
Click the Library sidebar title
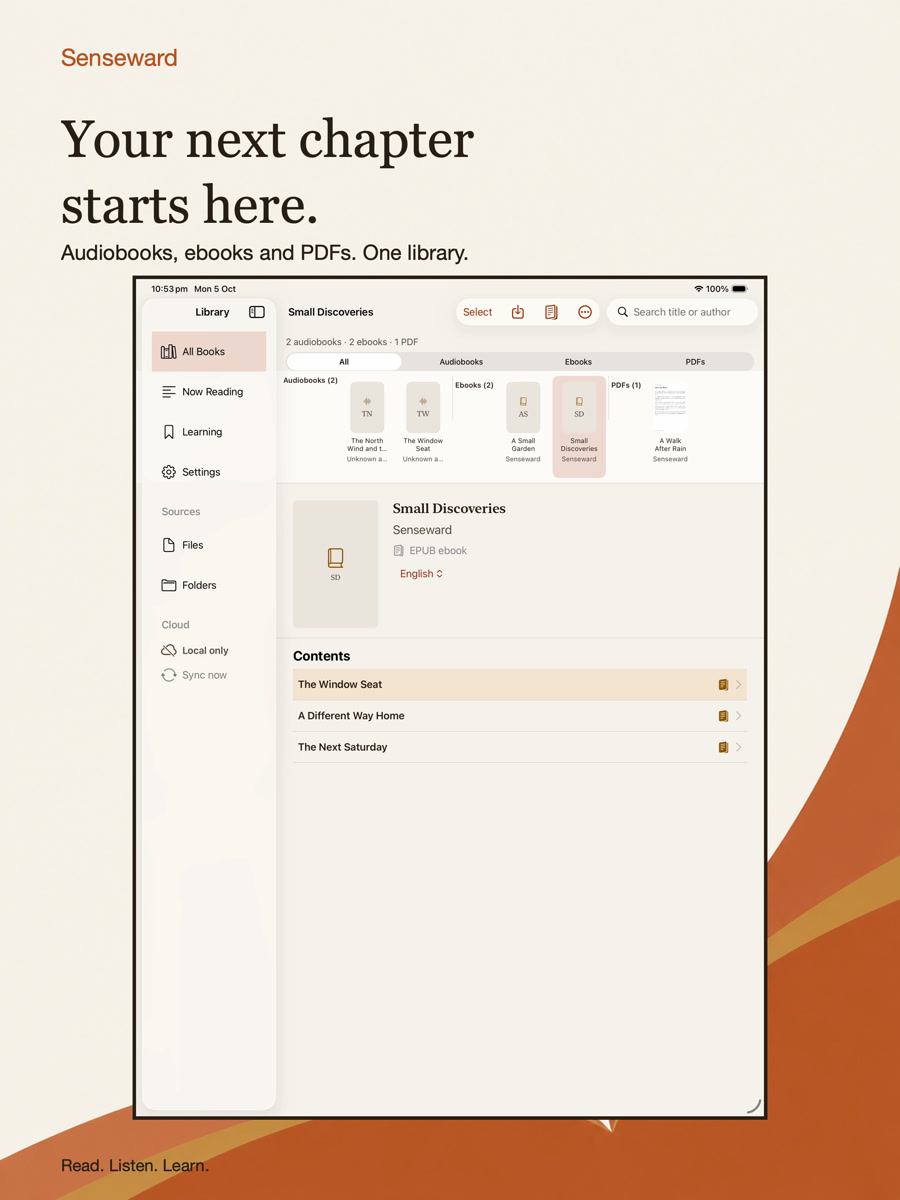click(x=212, y=312)
